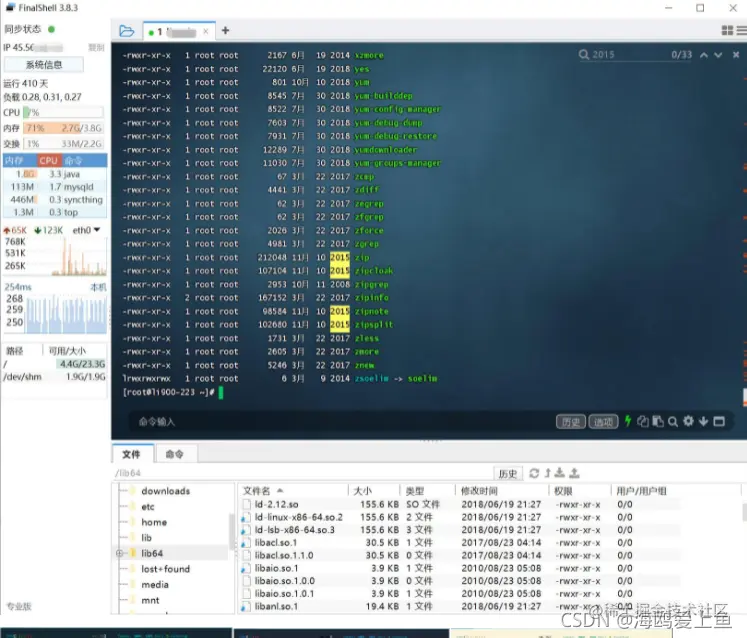Open terminal search magnifier in toolbar
747x638 pixels.
click(673, 422)
